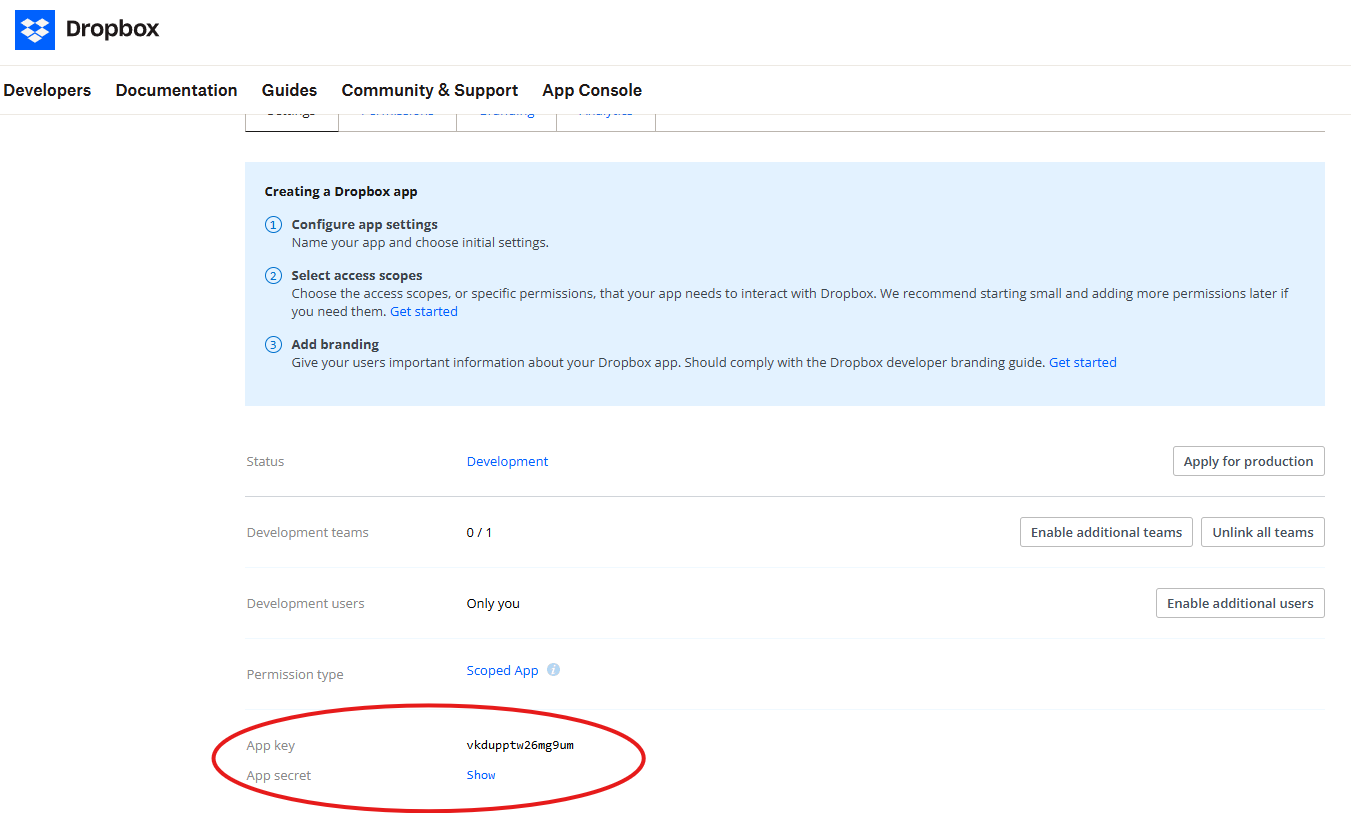This screenshot has height=813, width=1351.
Task: Click the App key label
Action: click(271, 746)
